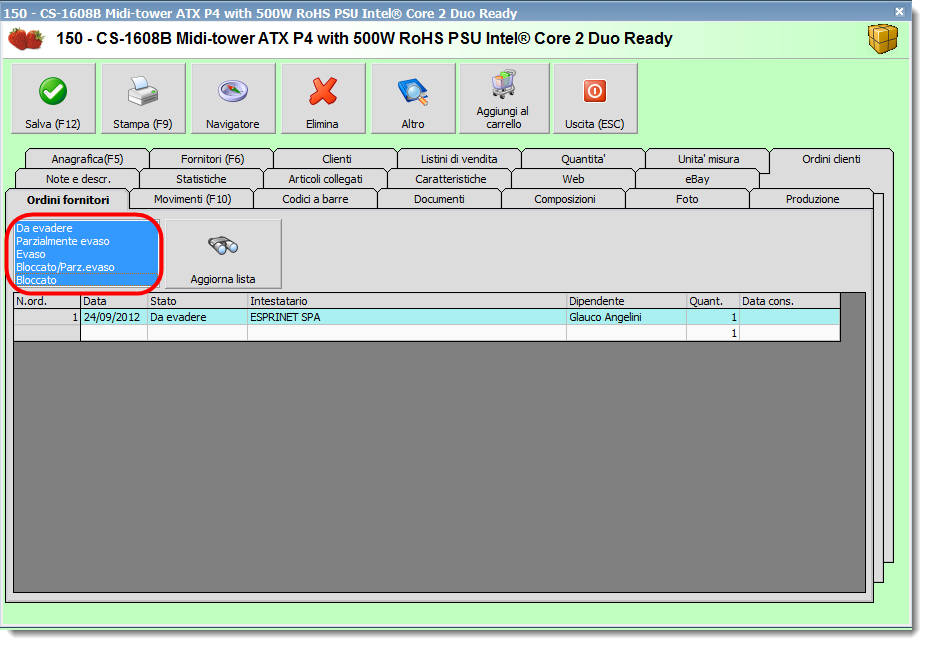This screenshot has width=927, height=645.
Task: Select the Composizioni tab
Action: pos(565,199)
